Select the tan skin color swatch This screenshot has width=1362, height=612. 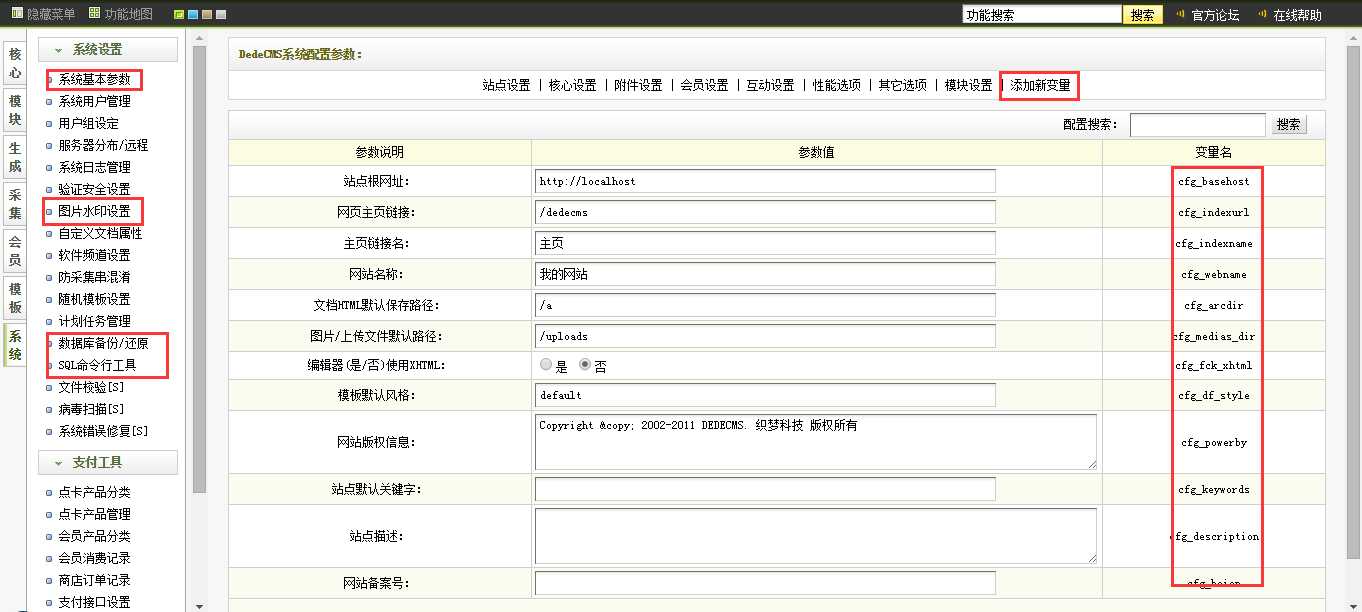pyautogui.click(x=206, y=15)
